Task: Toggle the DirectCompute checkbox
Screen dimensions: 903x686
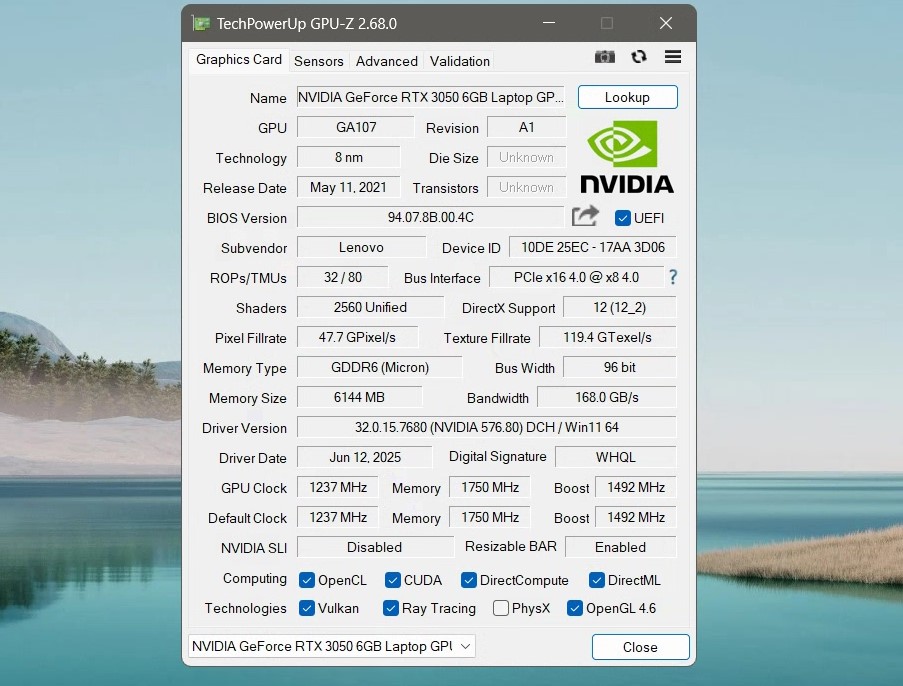Action: [x=468, y=580]
